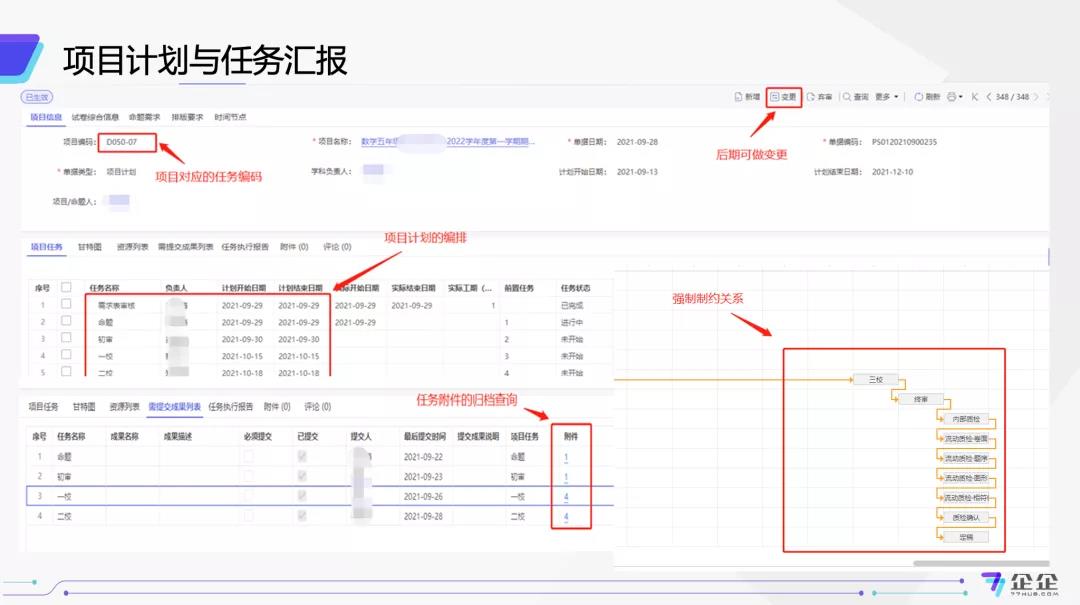Screen dimensions: 1080x605
Task: Open attachment count link for 一校 row
Action: (x=566, y=497)
